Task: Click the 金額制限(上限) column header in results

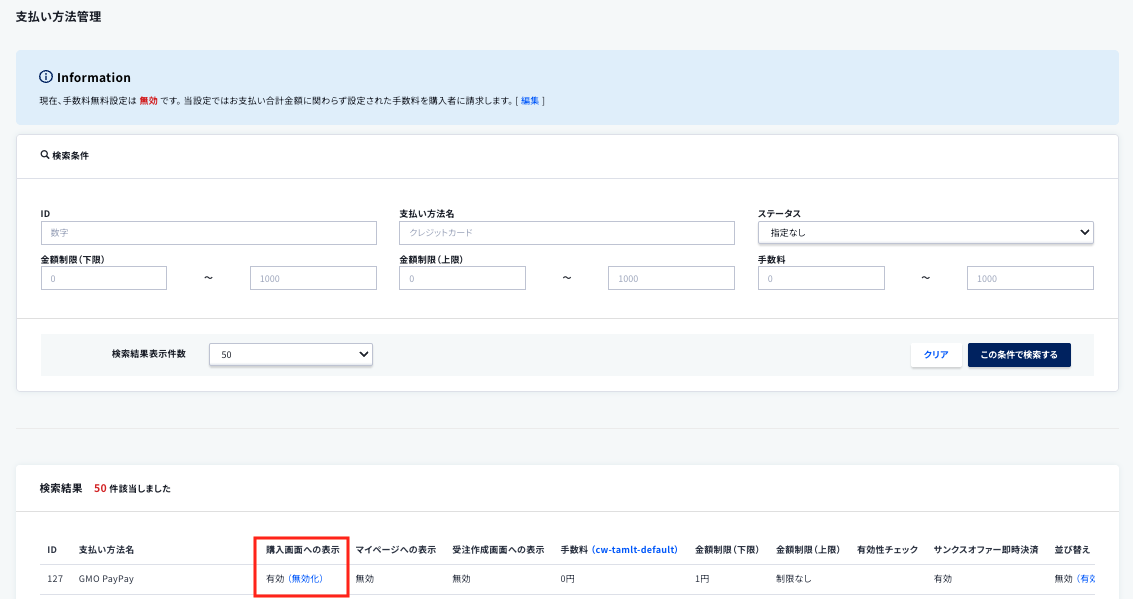Action: click(x=808, y=550)
